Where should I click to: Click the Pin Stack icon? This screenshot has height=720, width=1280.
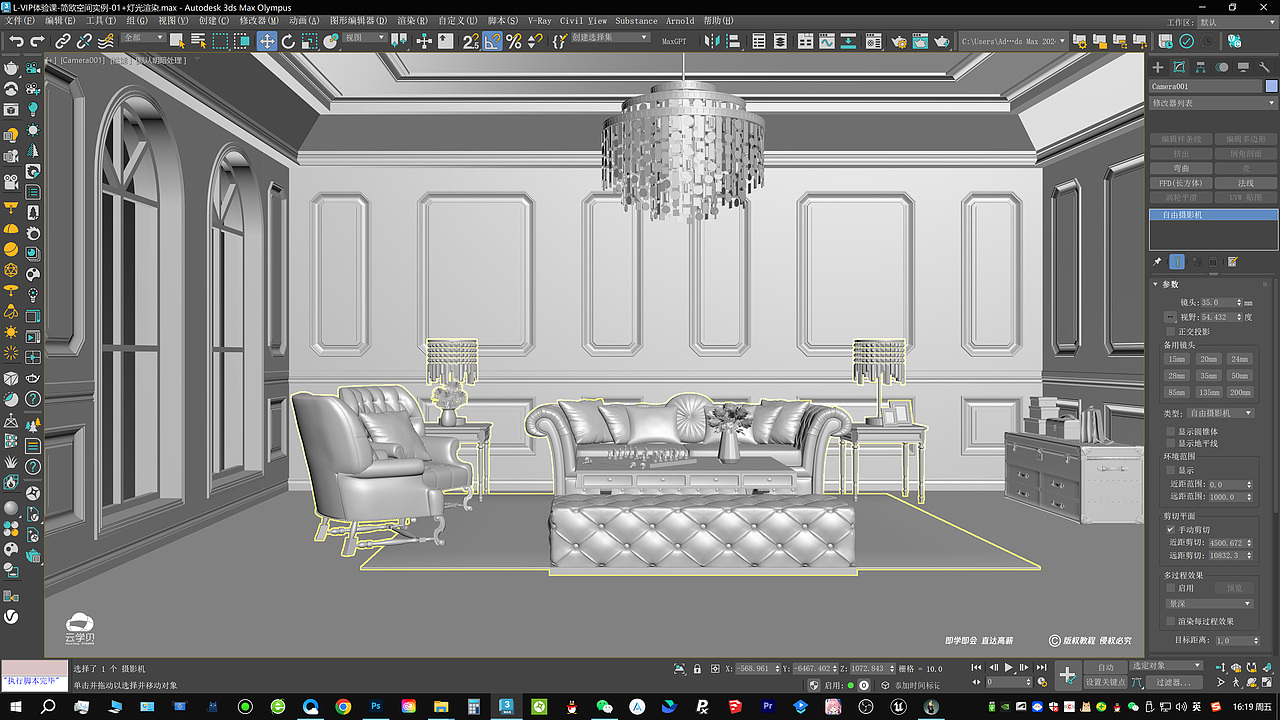[1158, 262]
